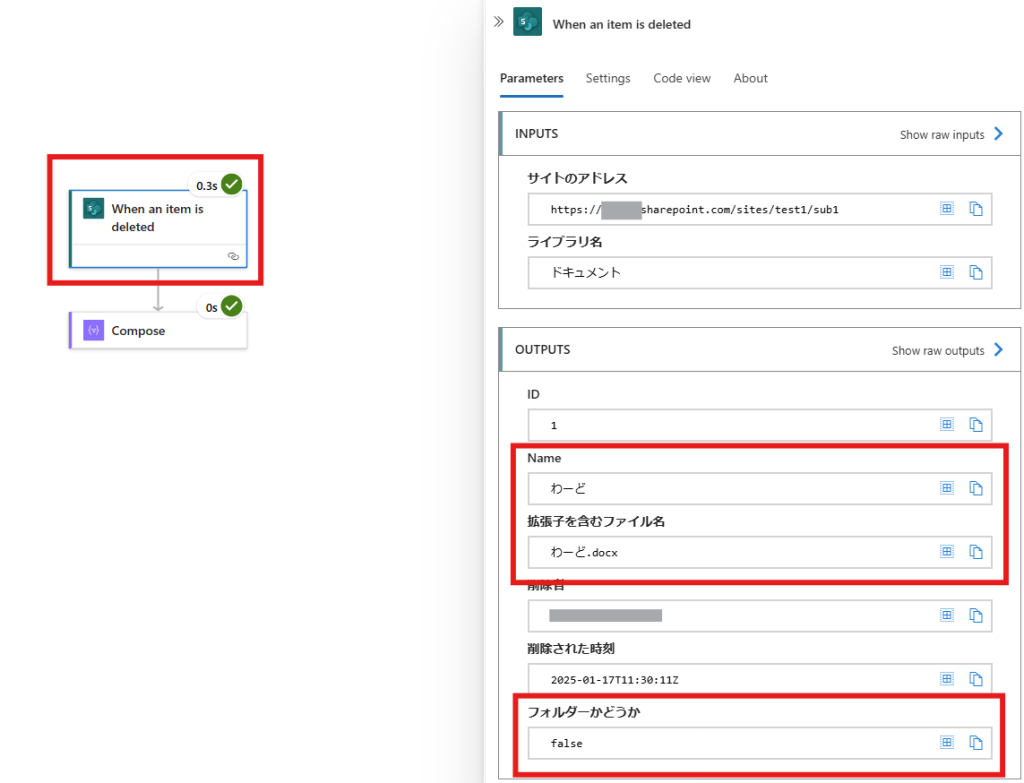Image resolution: width=1024 pixels, height=783 pixels.
Task: Open the About tab
Action: [750, 78]
